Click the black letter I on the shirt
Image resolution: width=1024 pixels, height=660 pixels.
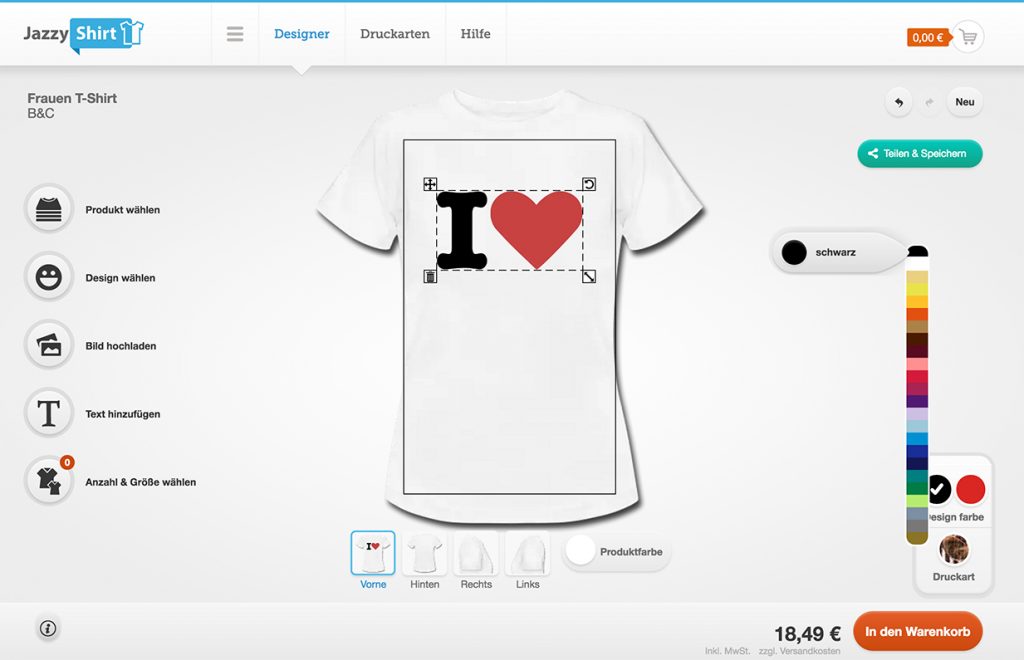click(x=462, y=230)
